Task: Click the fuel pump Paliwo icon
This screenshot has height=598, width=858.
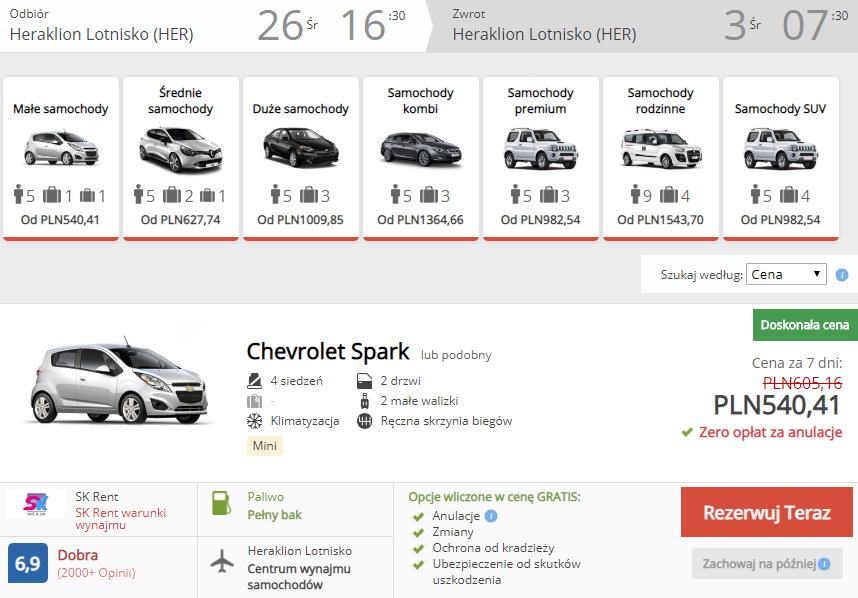Action: point(222,503)
